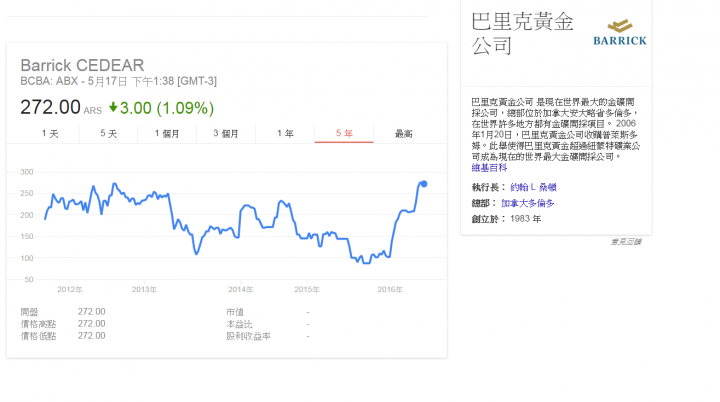
Task: Show the 1 年 chart range
Action: point(284,133)
